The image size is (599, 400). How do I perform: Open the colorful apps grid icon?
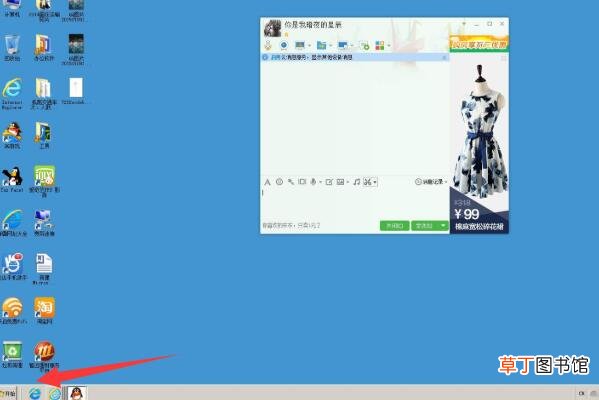(x=380, y=45)
